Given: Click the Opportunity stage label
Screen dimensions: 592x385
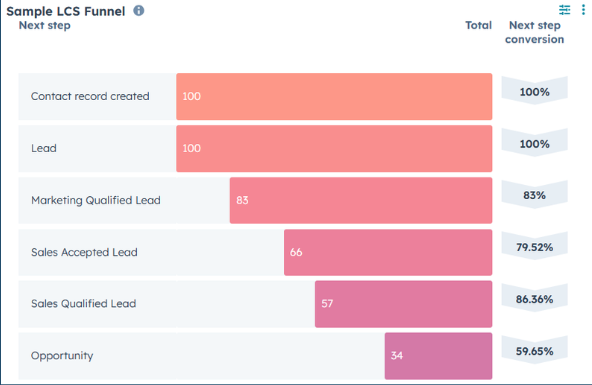Looking at the screenshot, I should [x=62, y=356].
